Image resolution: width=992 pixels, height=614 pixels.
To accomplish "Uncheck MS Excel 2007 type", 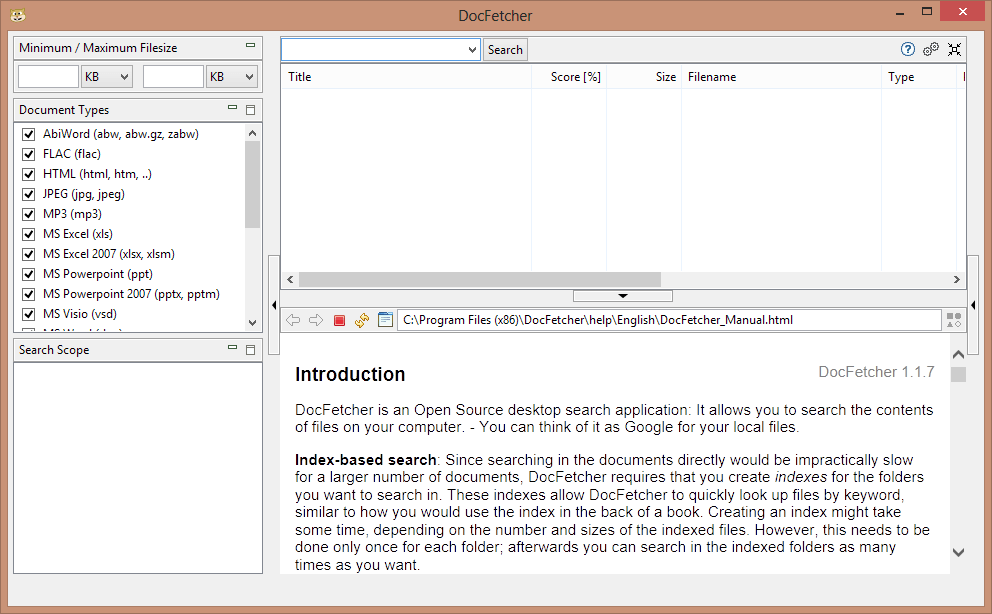I will click(x=28, y=254).
